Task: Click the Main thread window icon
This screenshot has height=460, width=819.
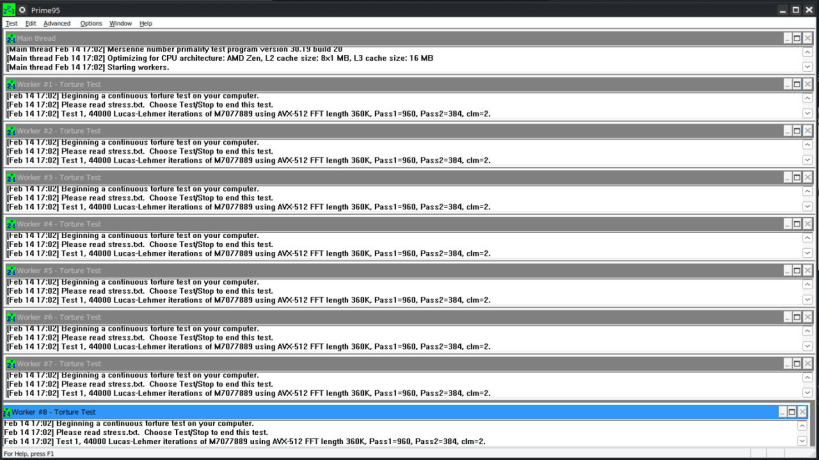Action: [11, 39]
